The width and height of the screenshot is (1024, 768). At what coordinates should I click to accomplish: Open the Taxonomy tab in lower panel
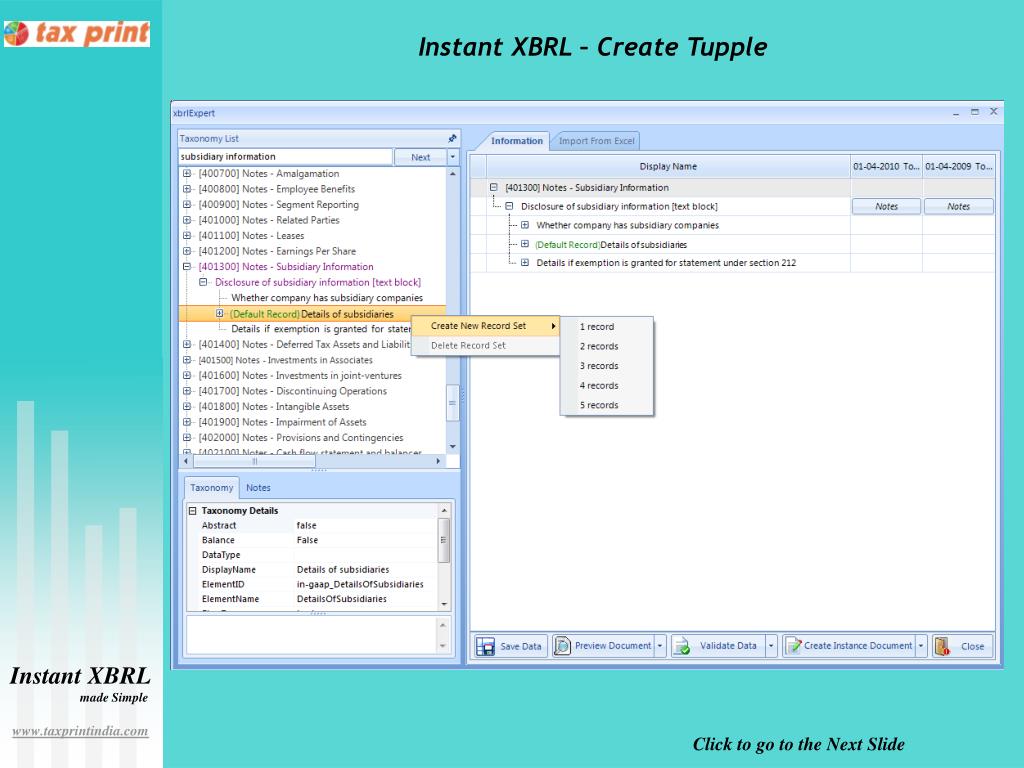click(212, 488)
